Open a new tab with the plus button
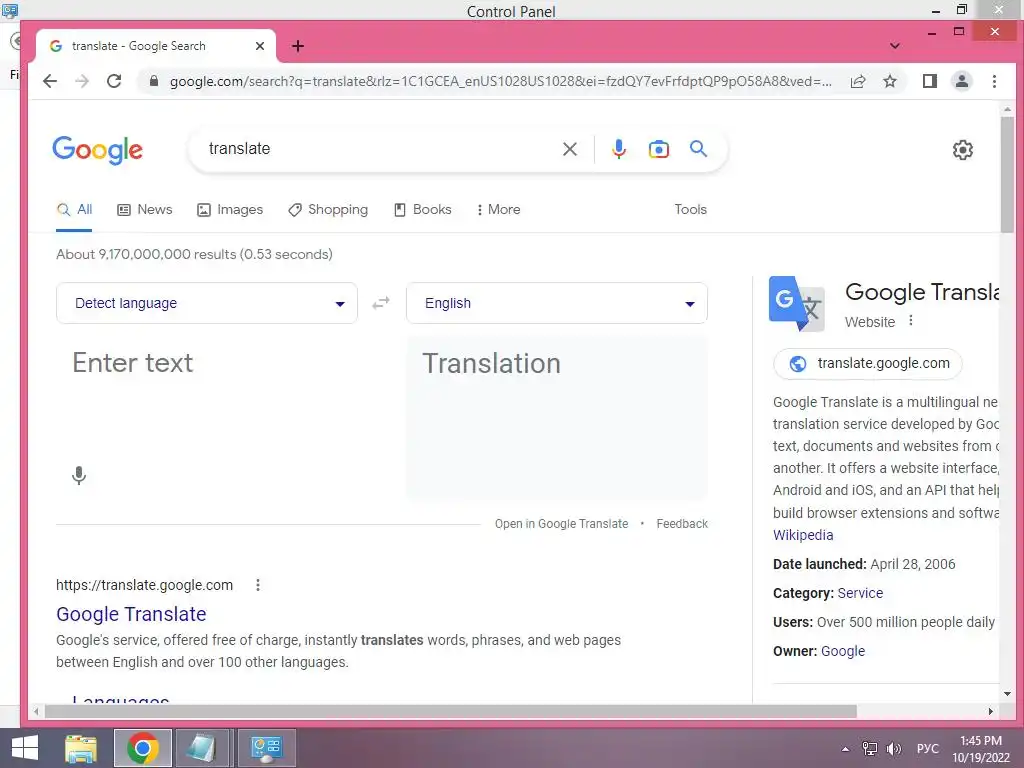This screenshot has height=768, width=1024. click(x=298, y=46)
